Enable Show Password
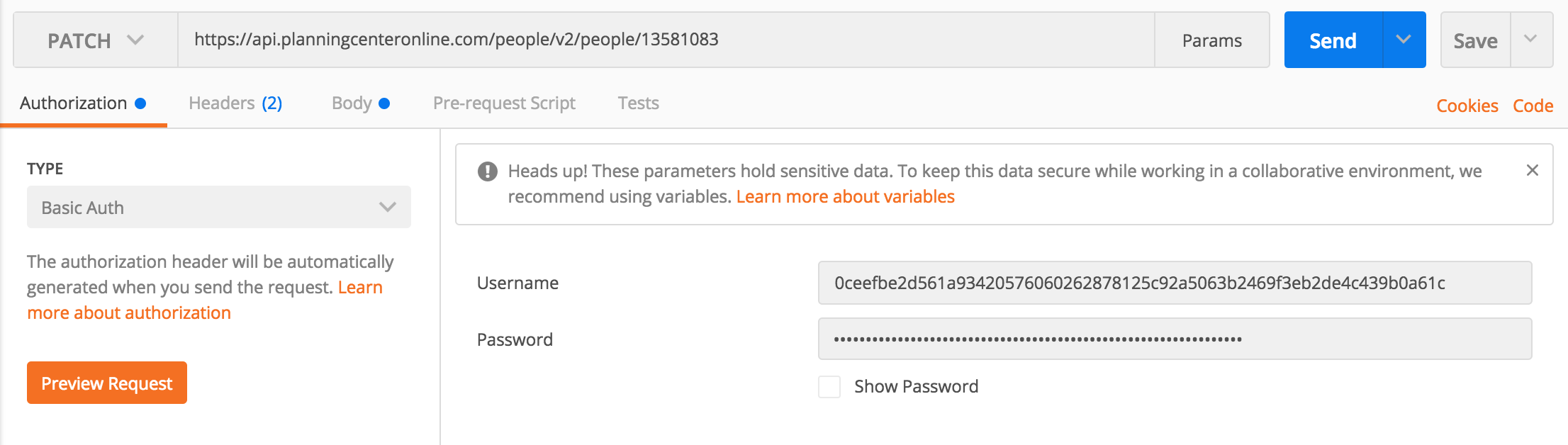The image size is (1568, 445). (829, 387)
